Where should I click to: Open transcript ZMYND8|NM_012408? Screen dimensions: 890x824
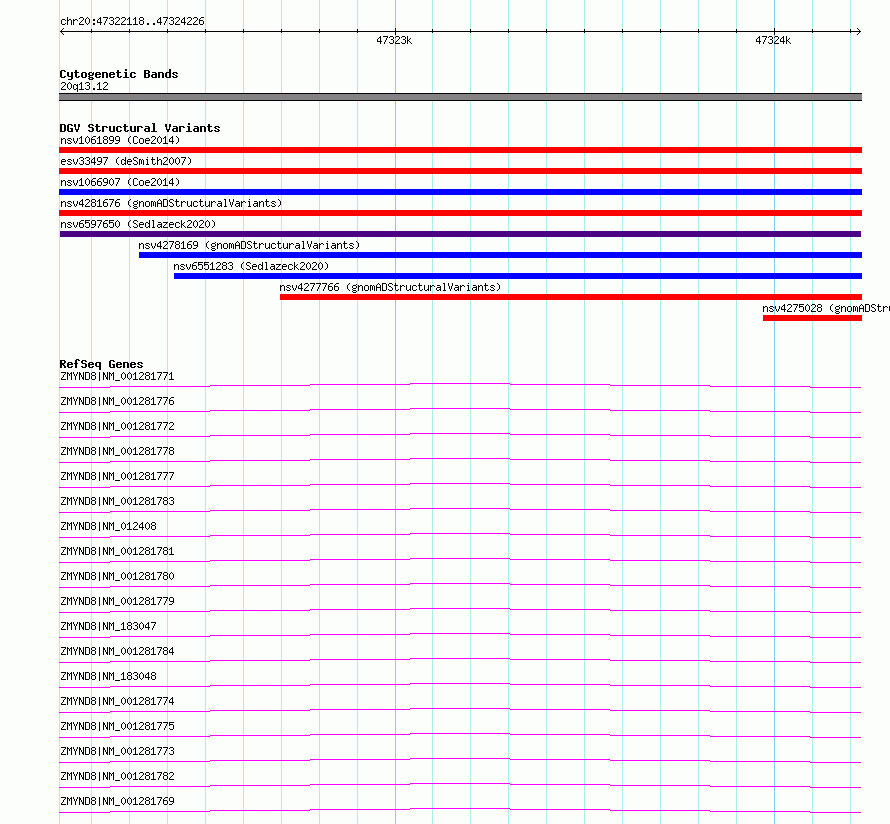tap(108, 526)
